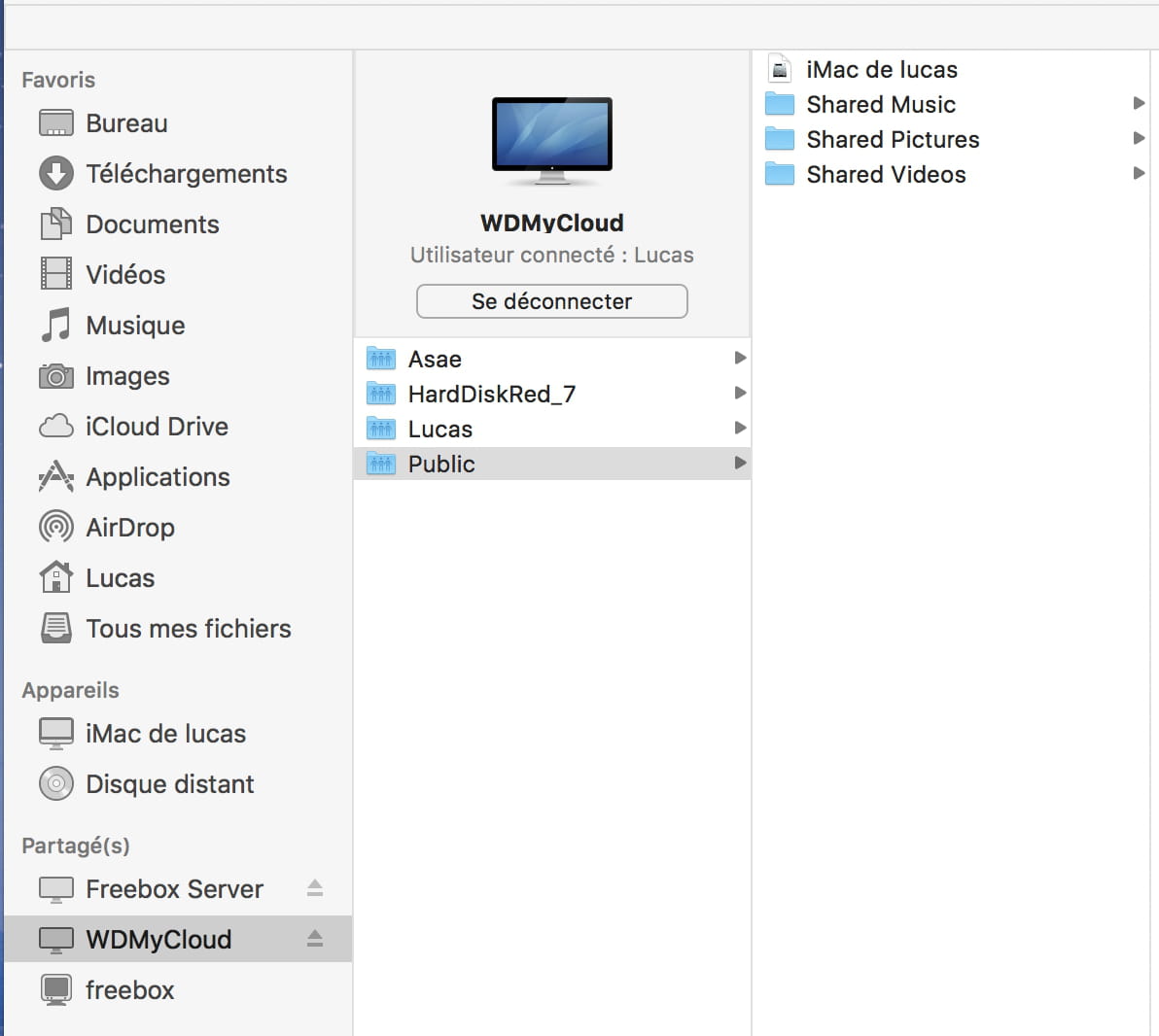Eject the WDMyCloud share
The height and width of the screenshot is (1036, 1159).
[x=315, y=939]
